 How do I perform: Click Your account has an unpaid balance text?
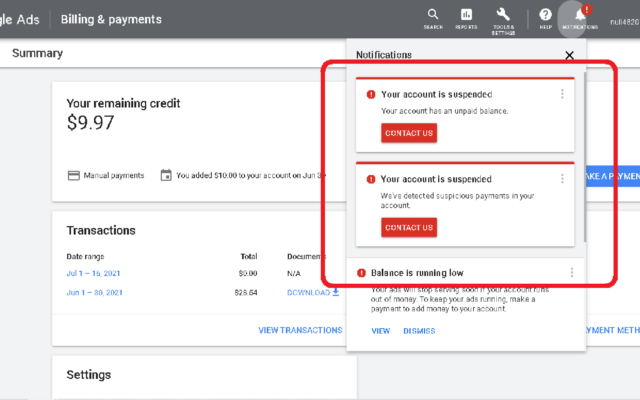[x=444, y=111]
